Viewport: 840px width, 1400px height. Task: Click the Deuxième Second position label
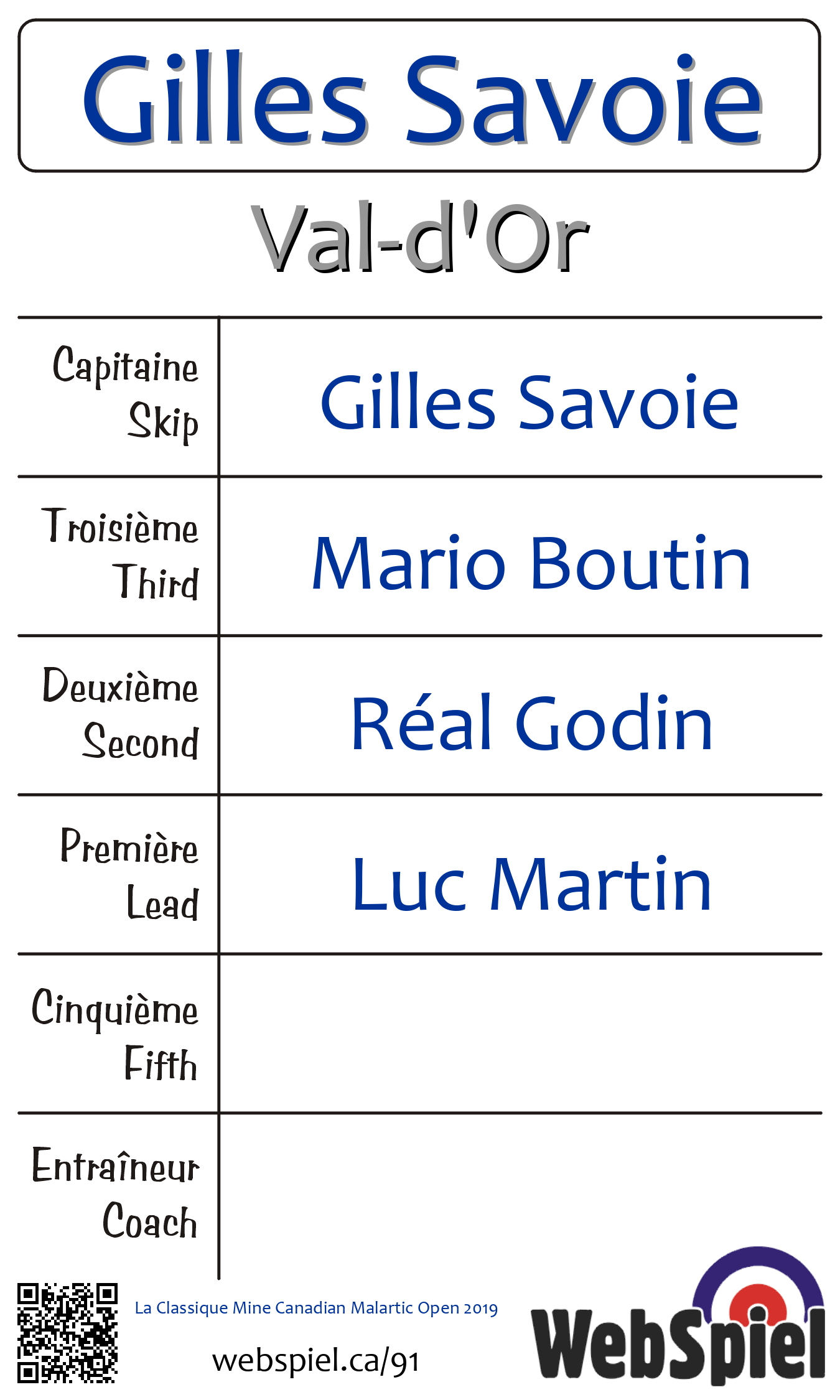121,713
